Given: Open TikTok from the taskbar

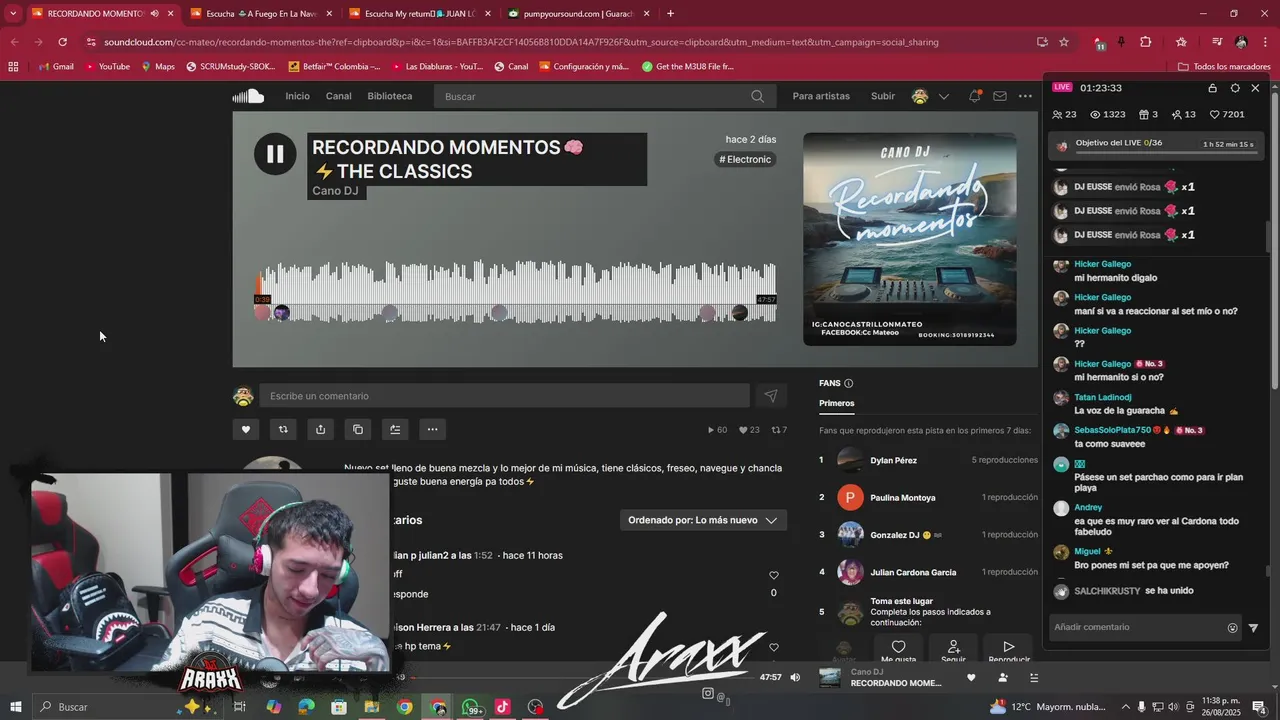Looking at the screenshot, I should click(502, 707).
